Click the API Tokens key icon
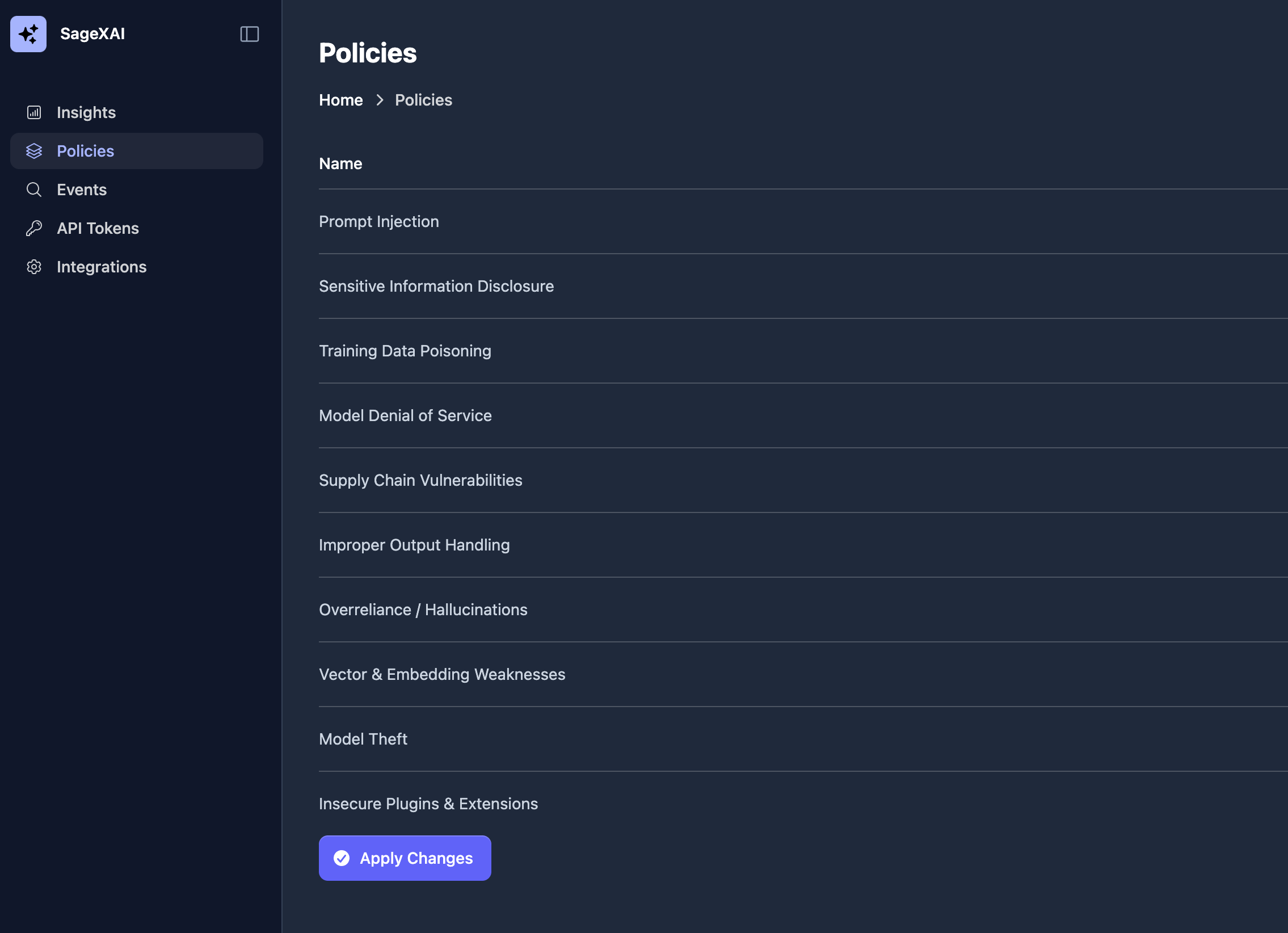Image resolution: width=1288 pixels, height=933 pixels. click(34, 228)
